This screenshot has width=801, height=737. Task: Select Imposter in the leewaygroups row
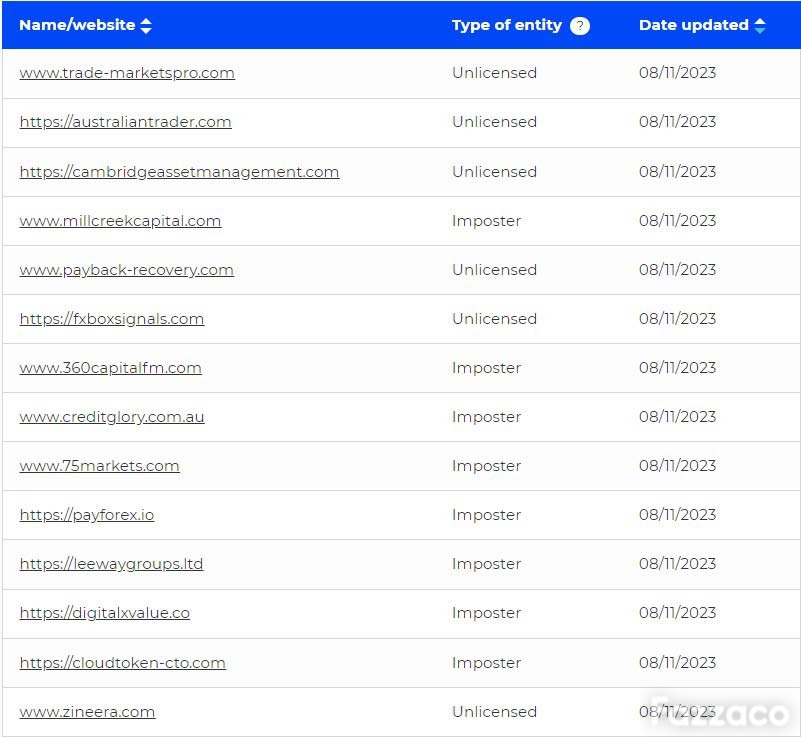pos(487,564)
